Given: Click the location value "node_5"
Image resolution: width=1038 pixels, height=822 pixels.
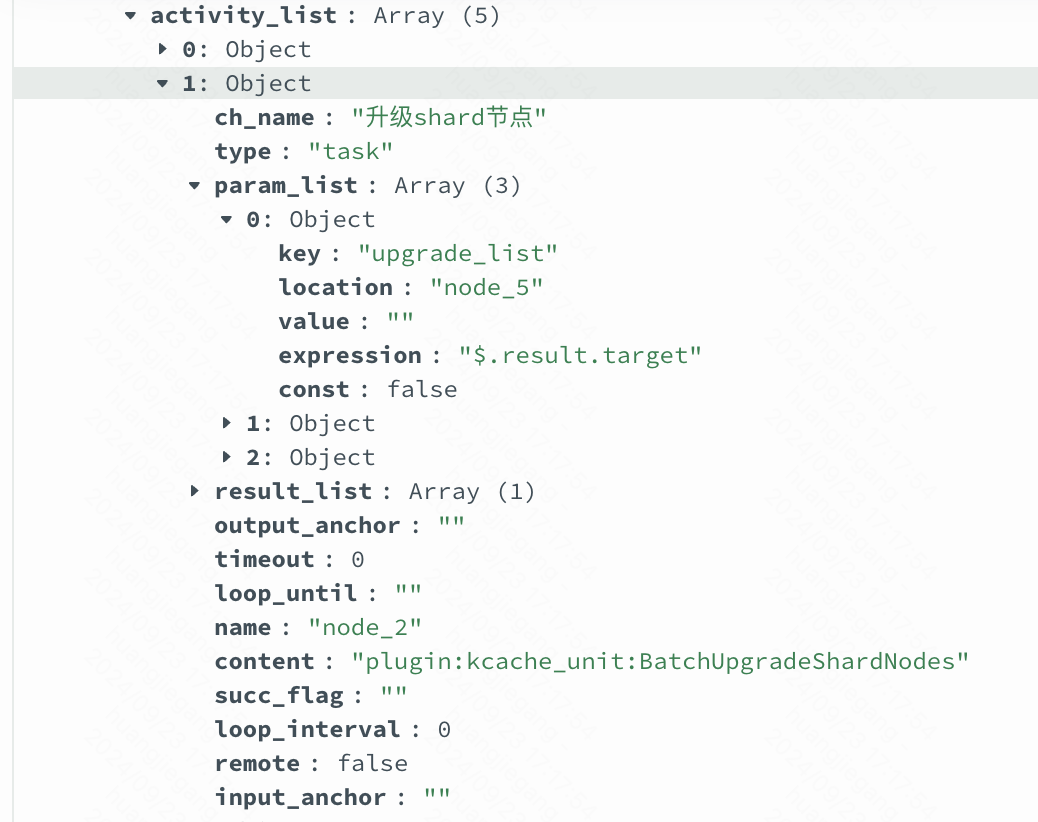Looking at the screenshot, I should pos(487,287).
